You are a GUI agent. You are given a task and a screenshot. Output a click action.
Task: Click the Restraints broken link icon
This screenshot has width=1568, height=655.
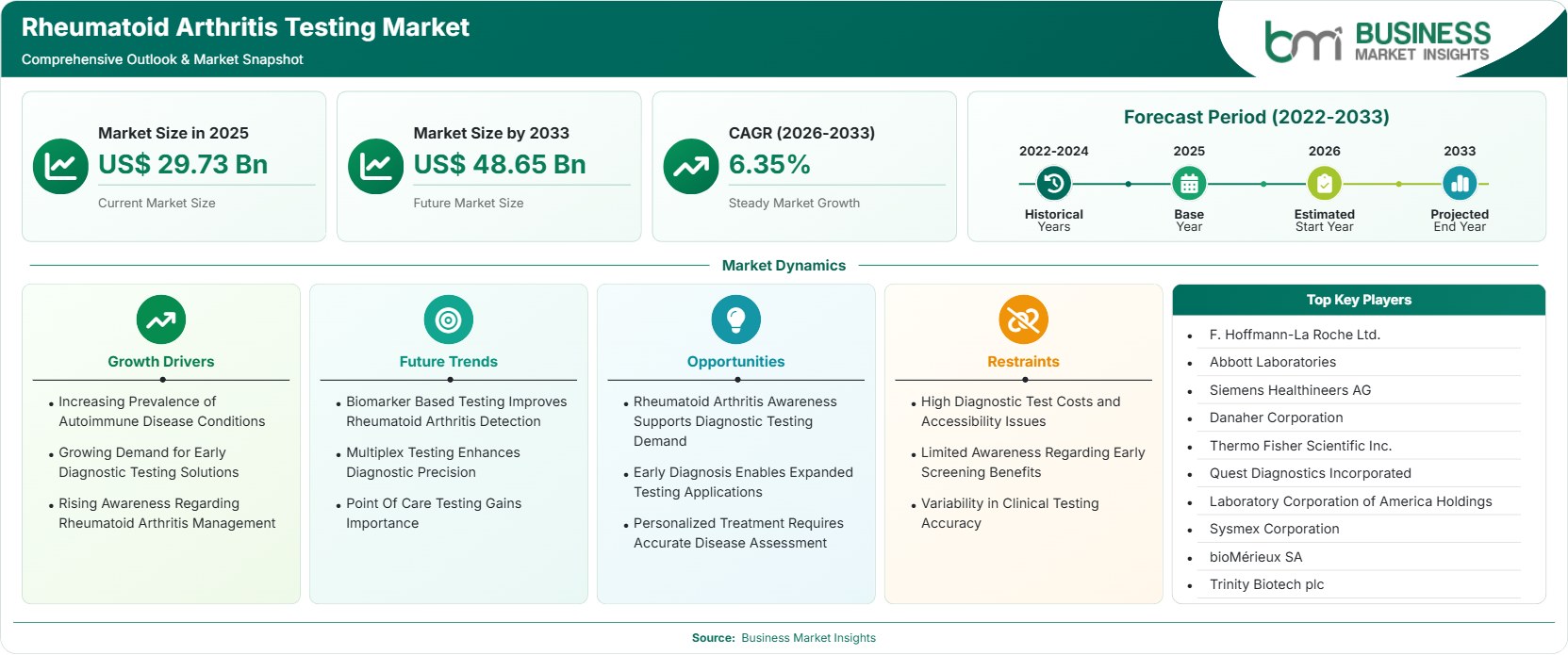1024,319
